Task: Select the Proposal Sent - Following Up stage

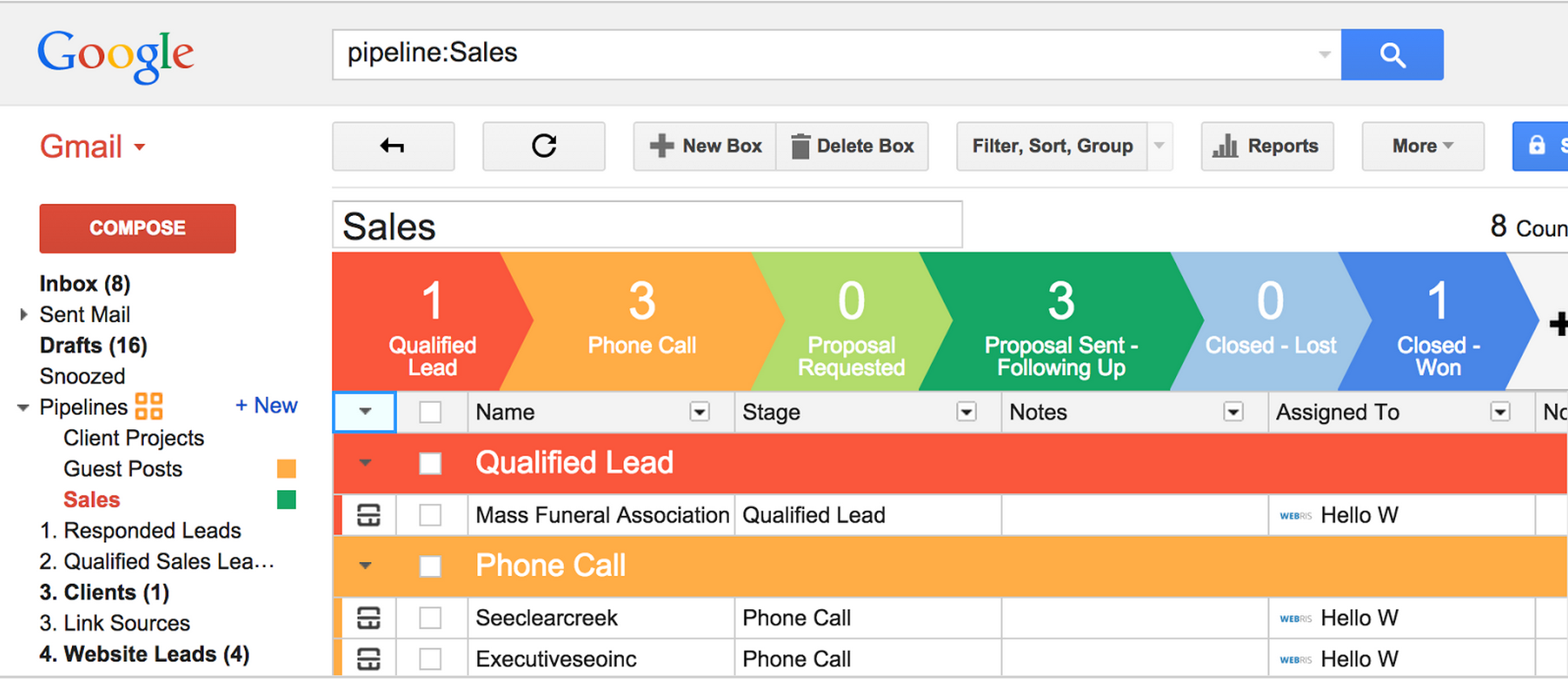Action: click(1060, 322)
